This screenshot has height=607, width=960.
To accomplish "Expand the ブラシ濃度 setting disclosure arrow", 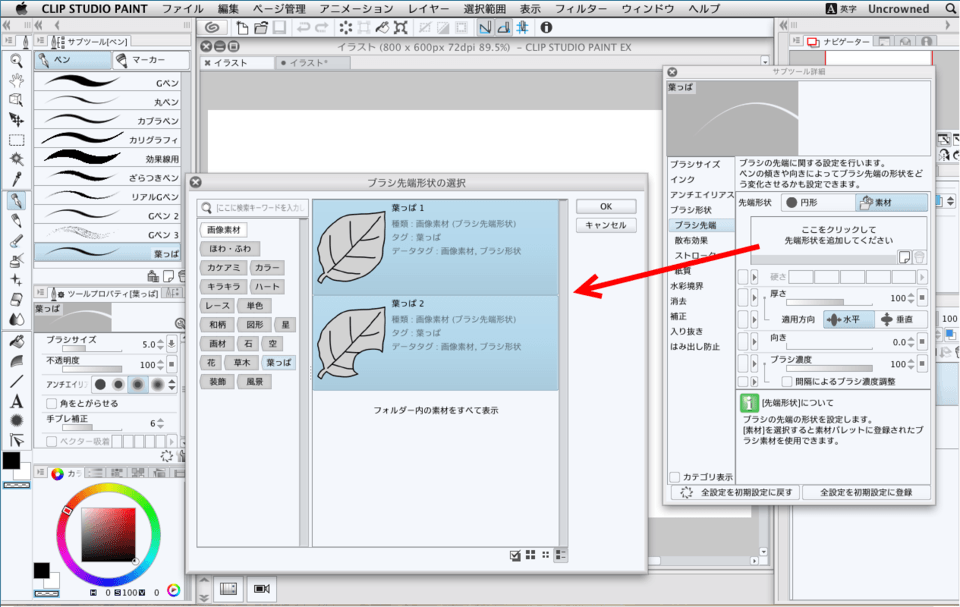I will coord(756,361).
